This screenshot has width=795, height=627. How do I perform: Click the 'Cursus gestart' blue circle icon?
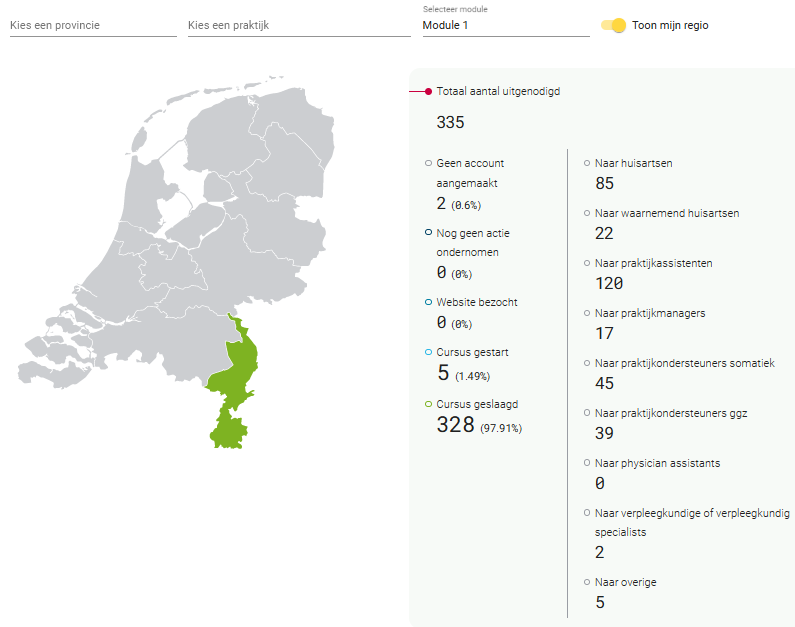pos(428,352)
